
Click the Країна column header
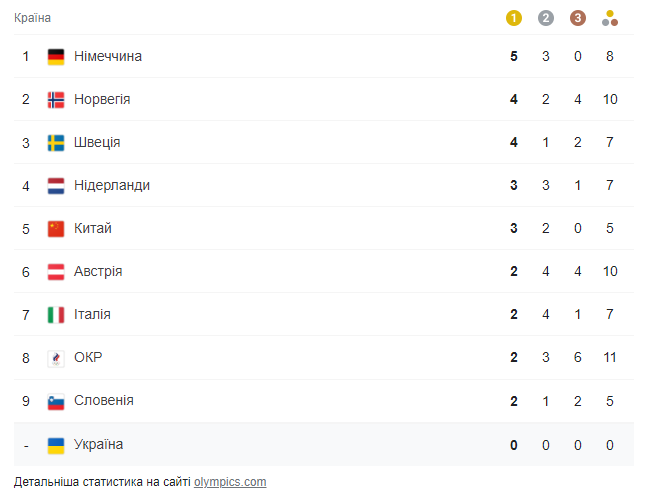point(33,18)
